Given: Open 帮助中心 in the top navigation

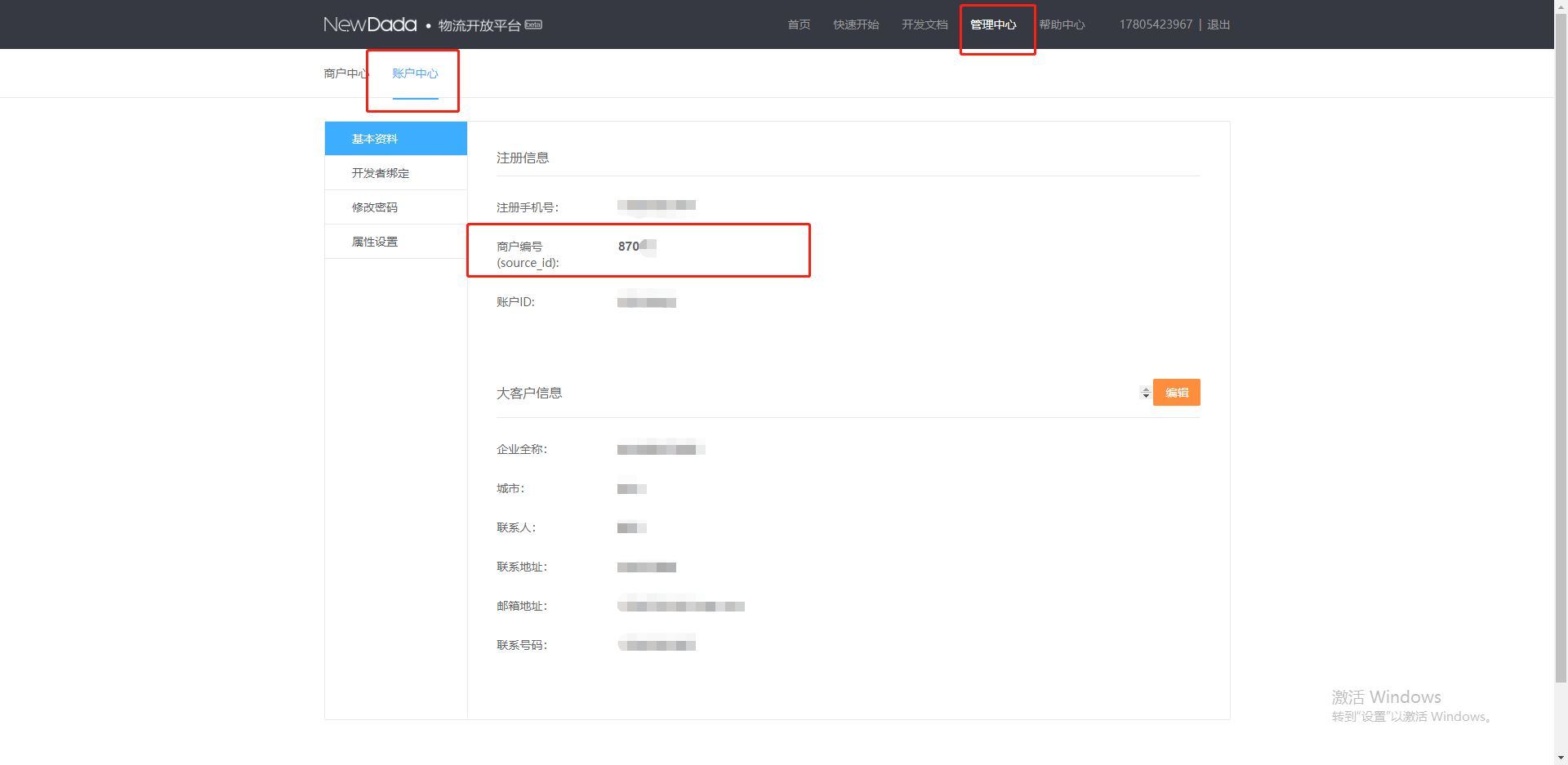Looking at the screenshot, I should pyautogui.click(x=1062, y=24).
